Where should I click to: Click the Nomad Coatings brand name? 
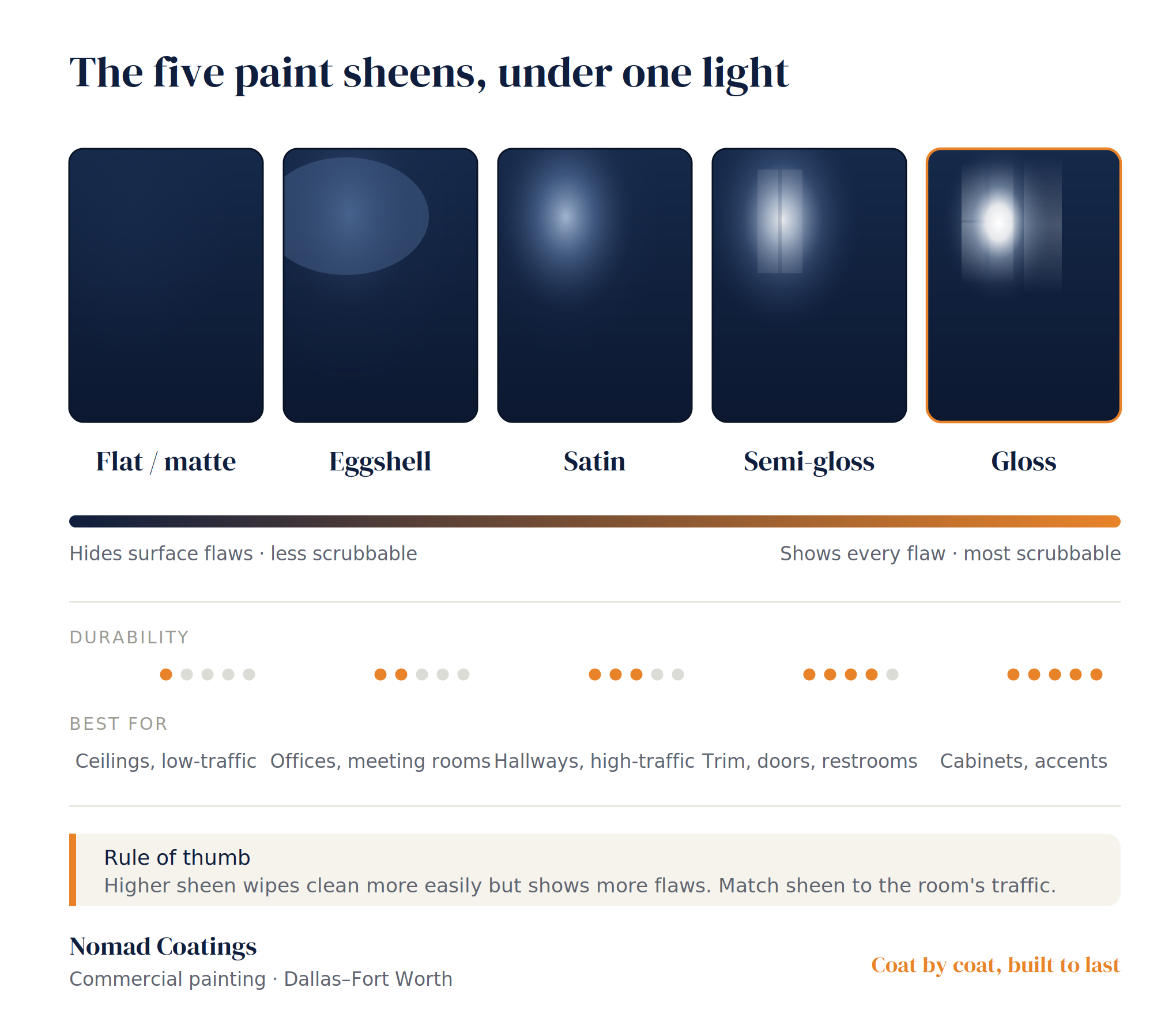(x=163, y=947)
